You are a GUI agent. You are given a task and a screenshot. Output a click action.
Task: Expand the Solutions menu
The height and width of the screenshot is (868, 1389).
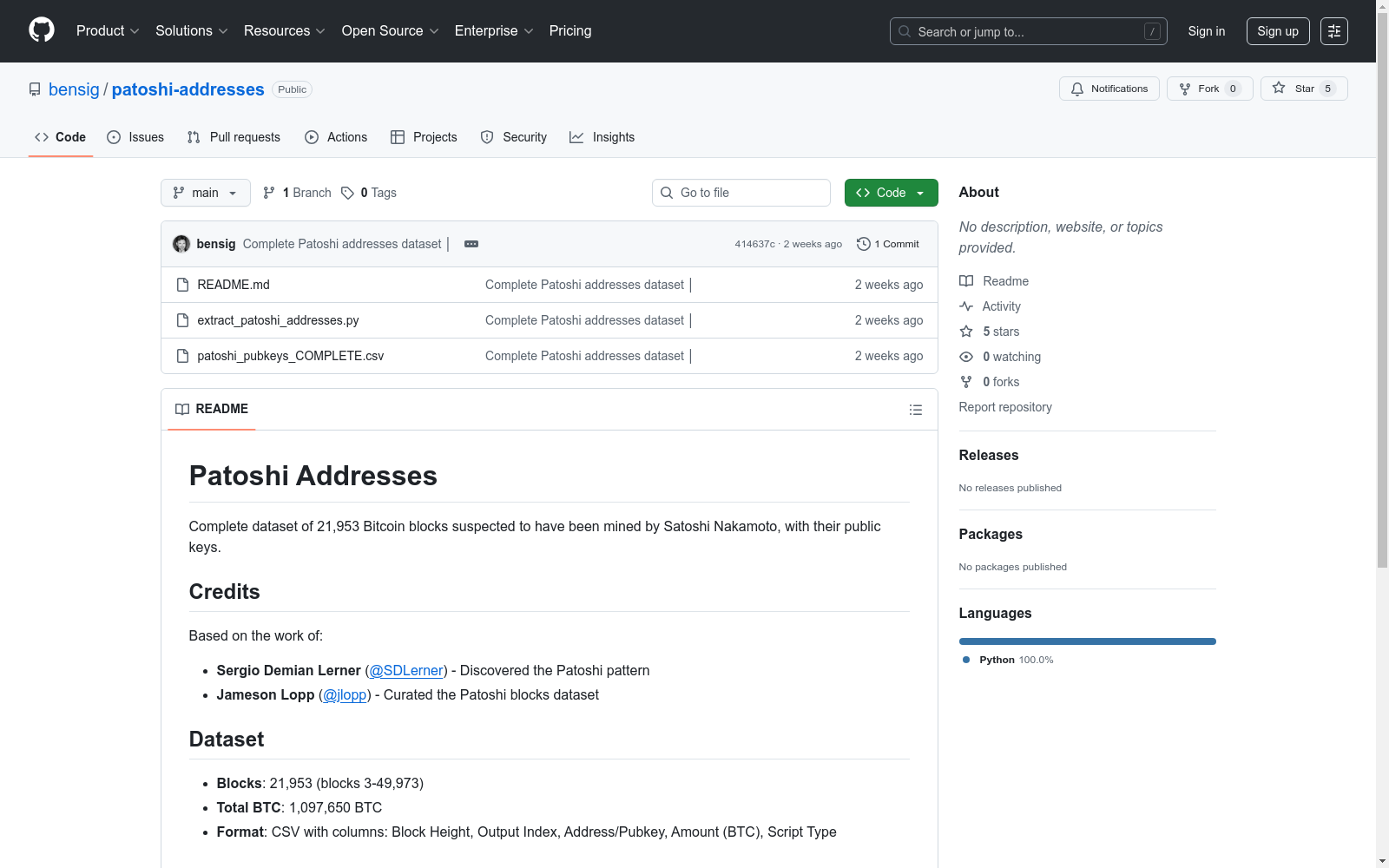click(x=192, y=31)
